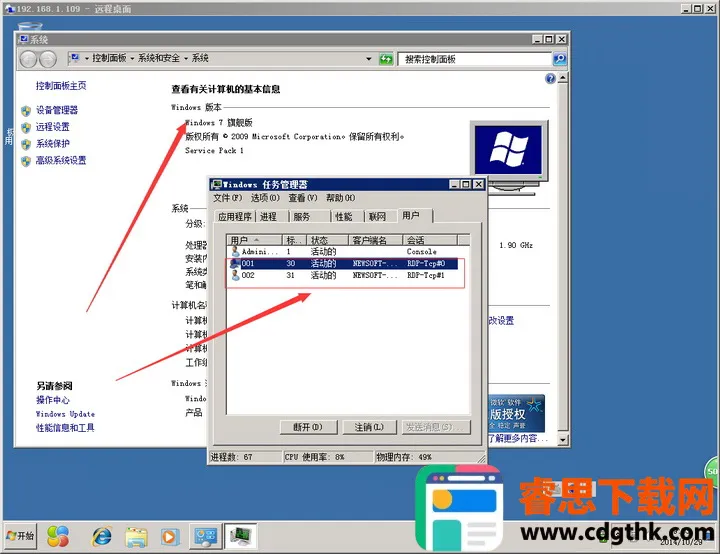Image resolution: width=720 pixels, height=554 pixels.
Task: Click the refresh button next to address bar
Action: (386, 59)
